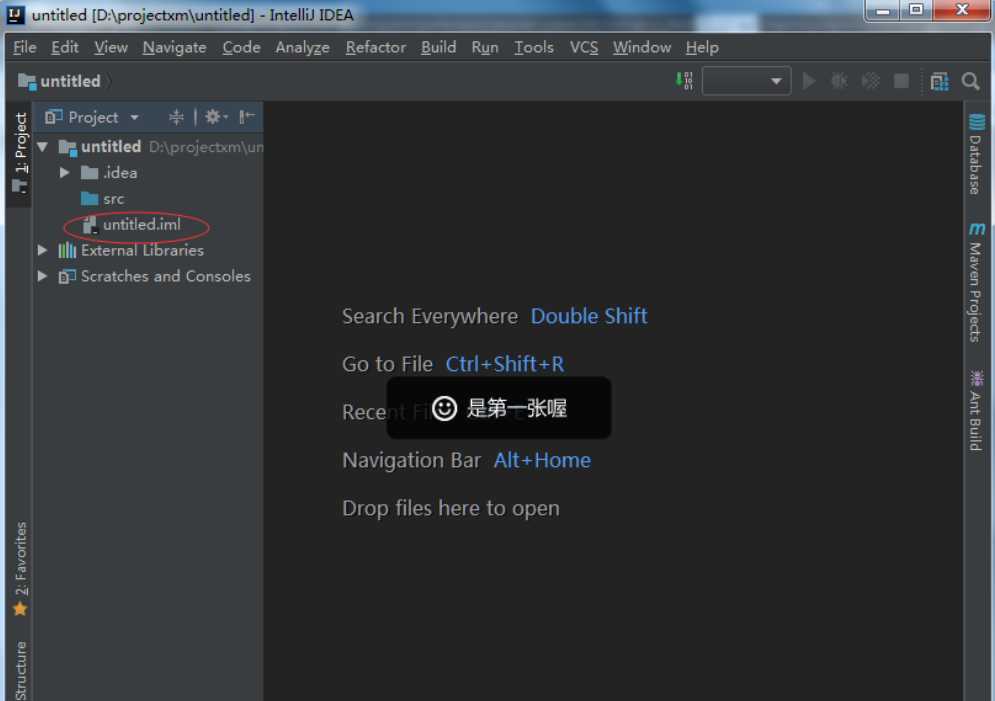Image resolution: width=995 pixels, height=701 pixels.
Task: Open the Help menu
Action: (x=702, y=48)
